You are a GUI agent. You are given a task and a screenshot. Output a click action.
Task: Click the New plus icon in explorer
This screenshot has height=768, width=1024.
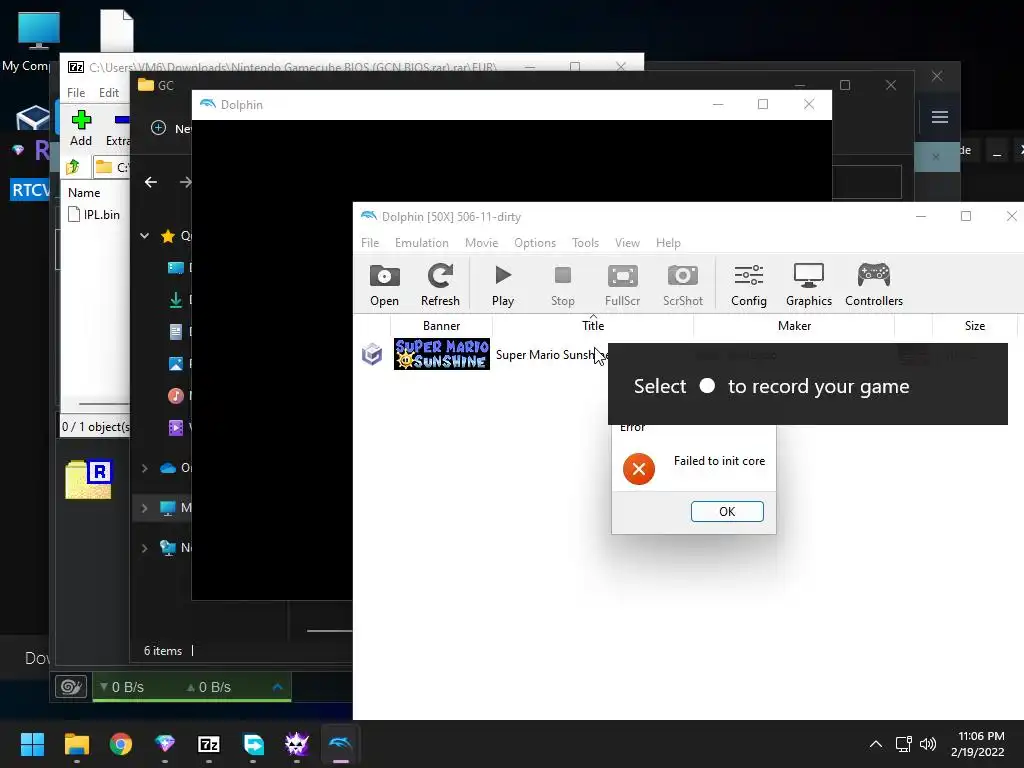pos(159,127)
